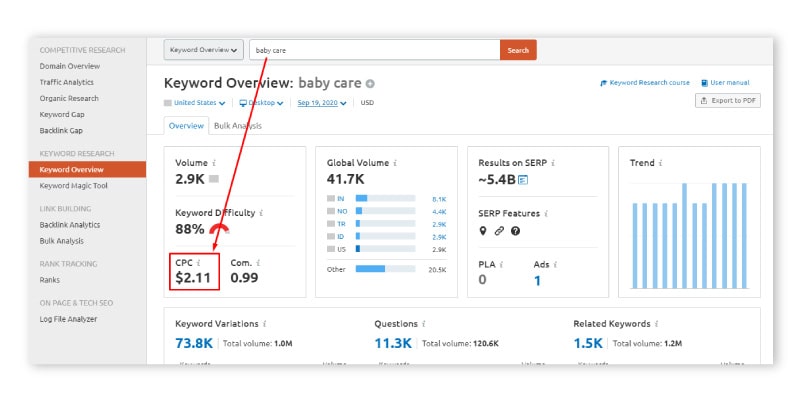Open the Sep 19, 2020 date dropdown

tap(322, 103)
